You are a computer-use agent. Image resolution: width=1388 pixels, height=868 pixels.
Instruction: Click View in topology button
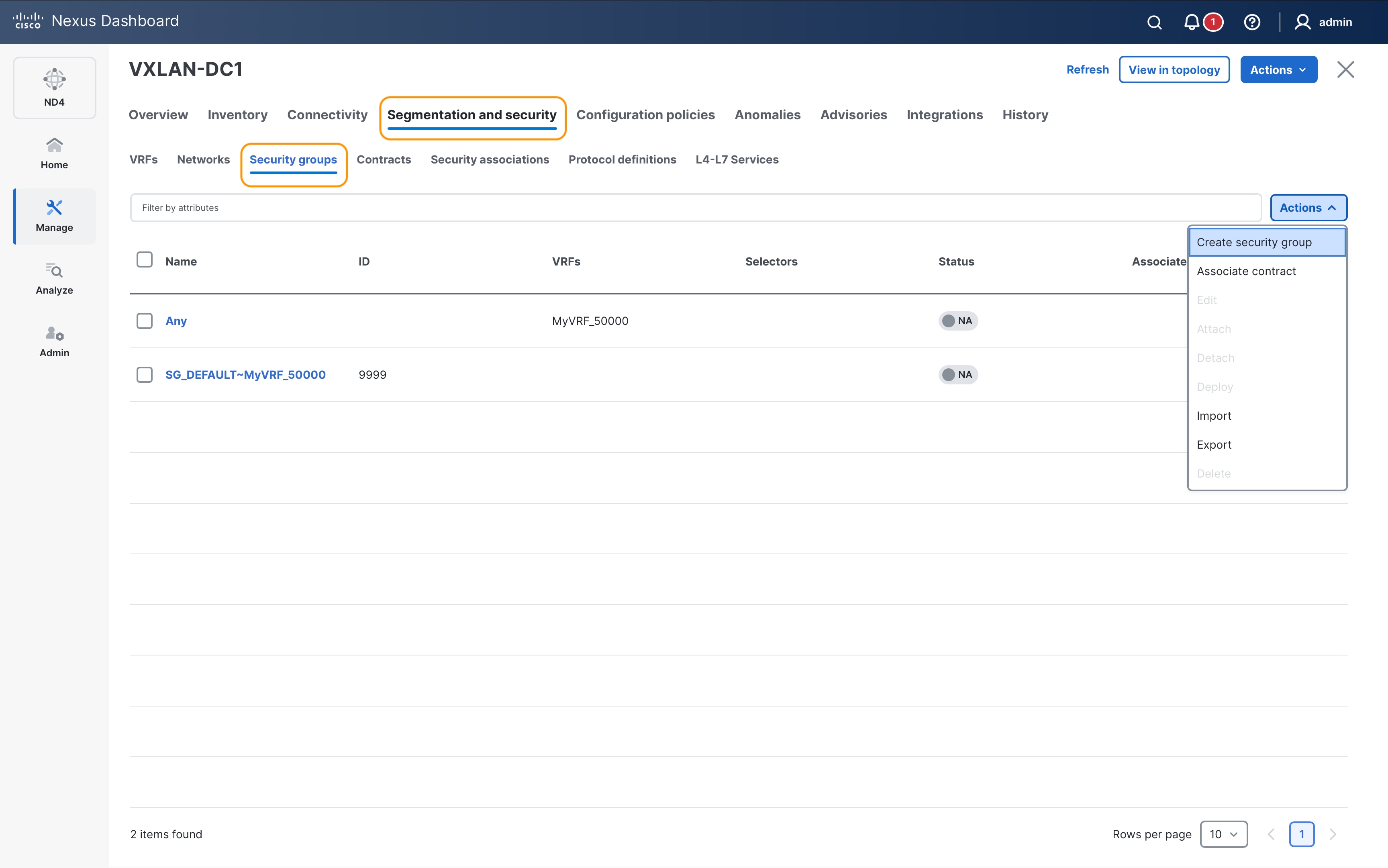[1174, 69]
